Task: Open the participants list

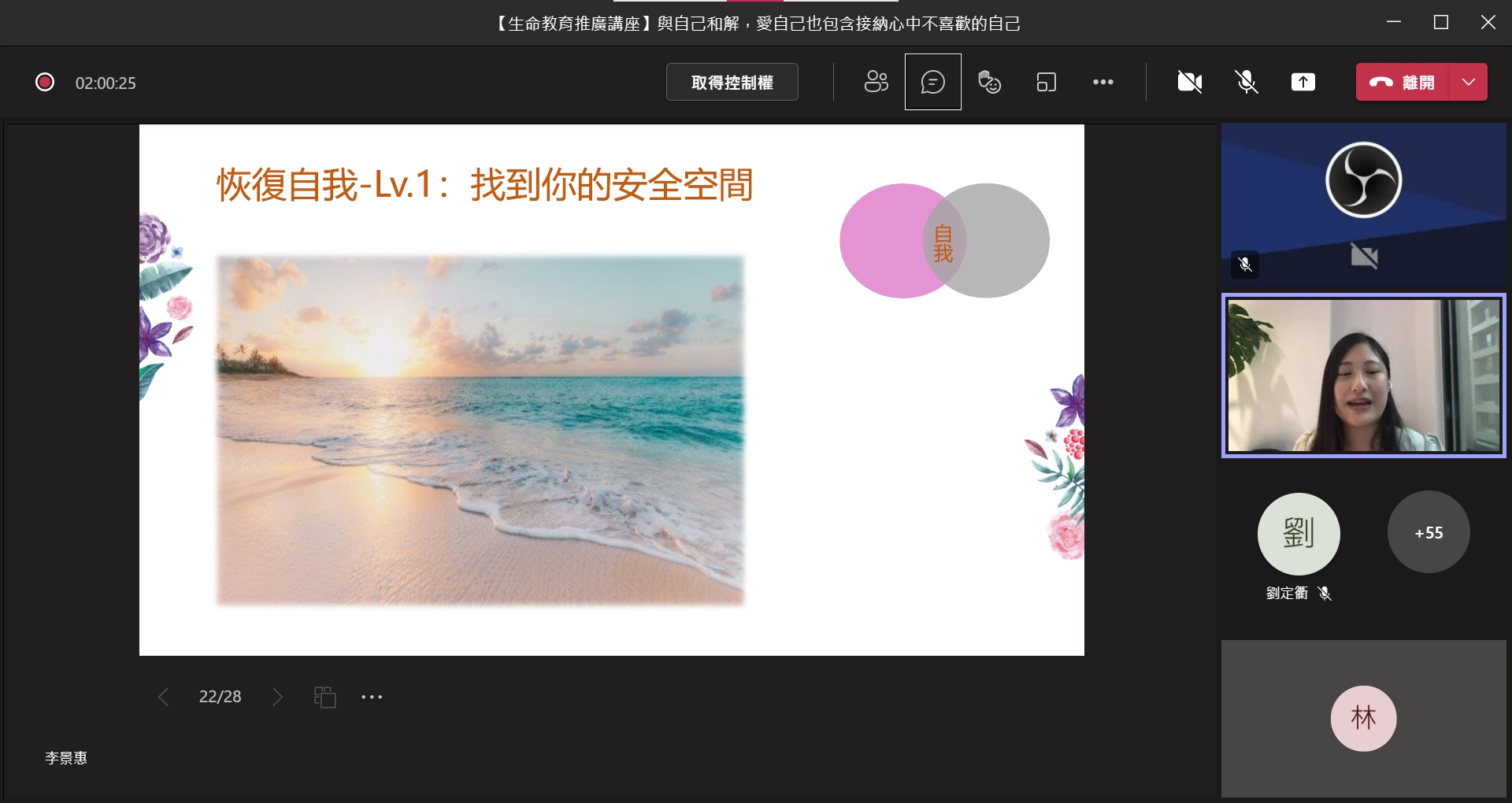Action: coord(876,82)
